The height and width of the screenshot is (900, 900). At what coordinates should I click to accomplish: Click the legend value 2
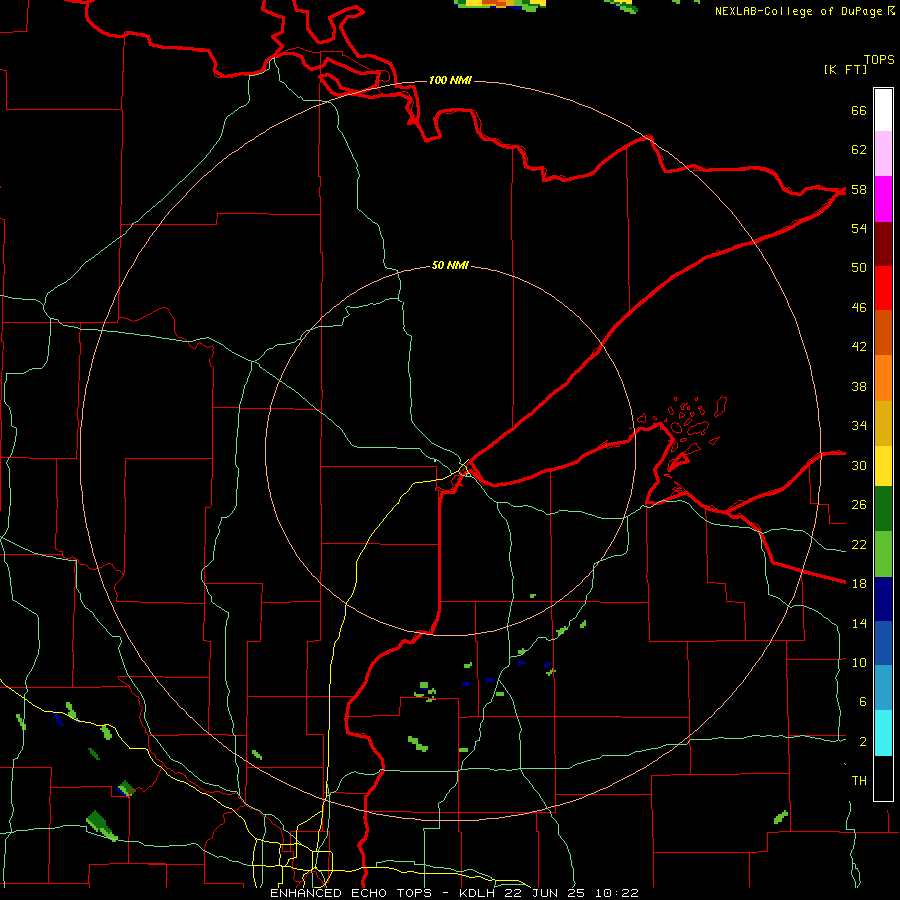(863, 742)
